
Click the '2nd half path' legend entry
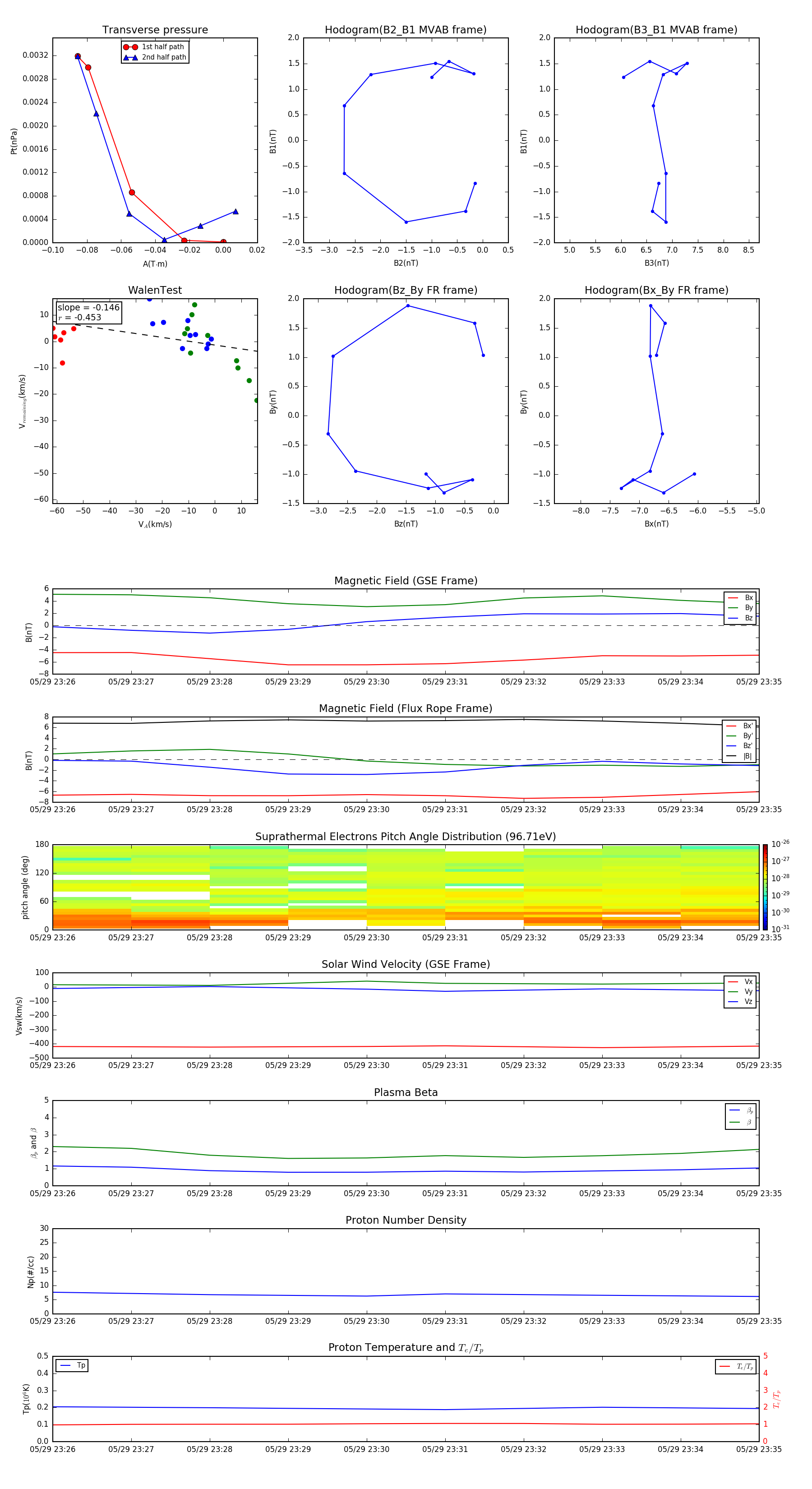[x=155, y=57]
